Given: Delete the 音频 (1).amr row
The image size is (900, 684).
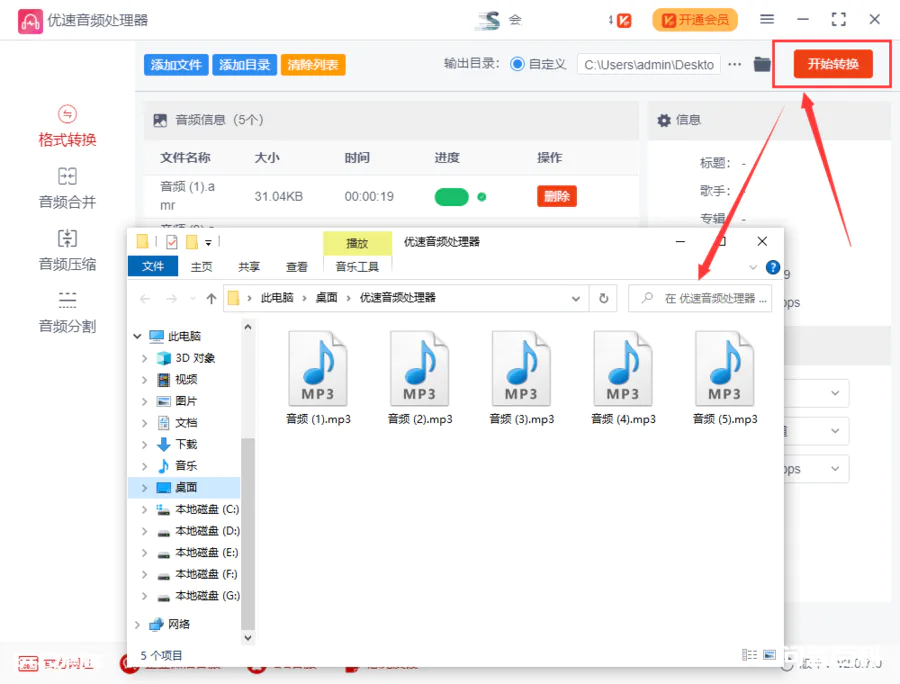Looking at the screenshot, I should point(557,196).
